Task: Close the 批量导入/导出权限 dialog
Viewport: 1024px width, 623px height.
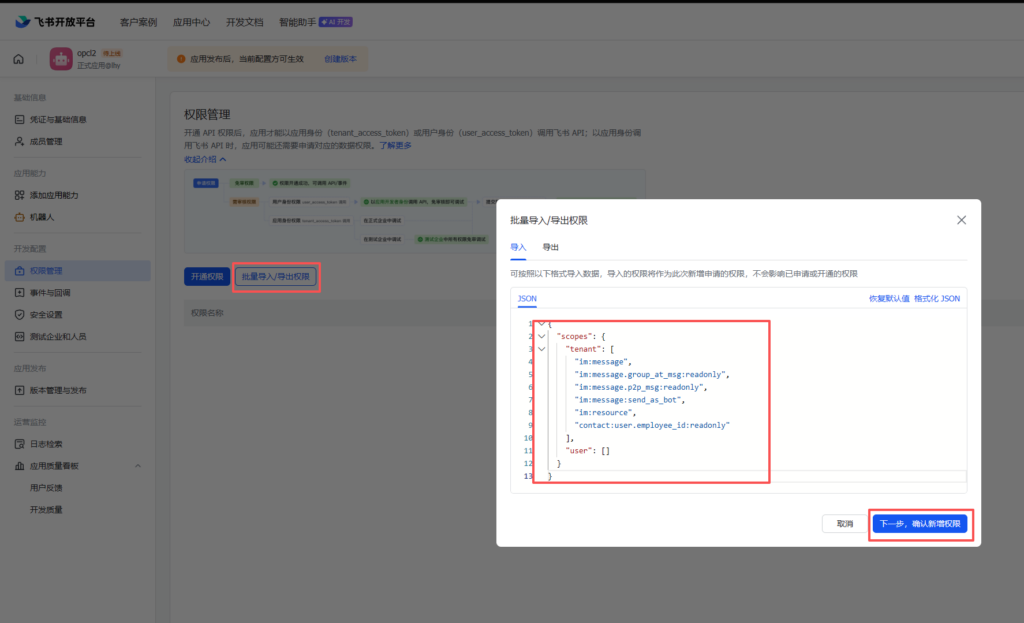Action: (x=961, y=220)
